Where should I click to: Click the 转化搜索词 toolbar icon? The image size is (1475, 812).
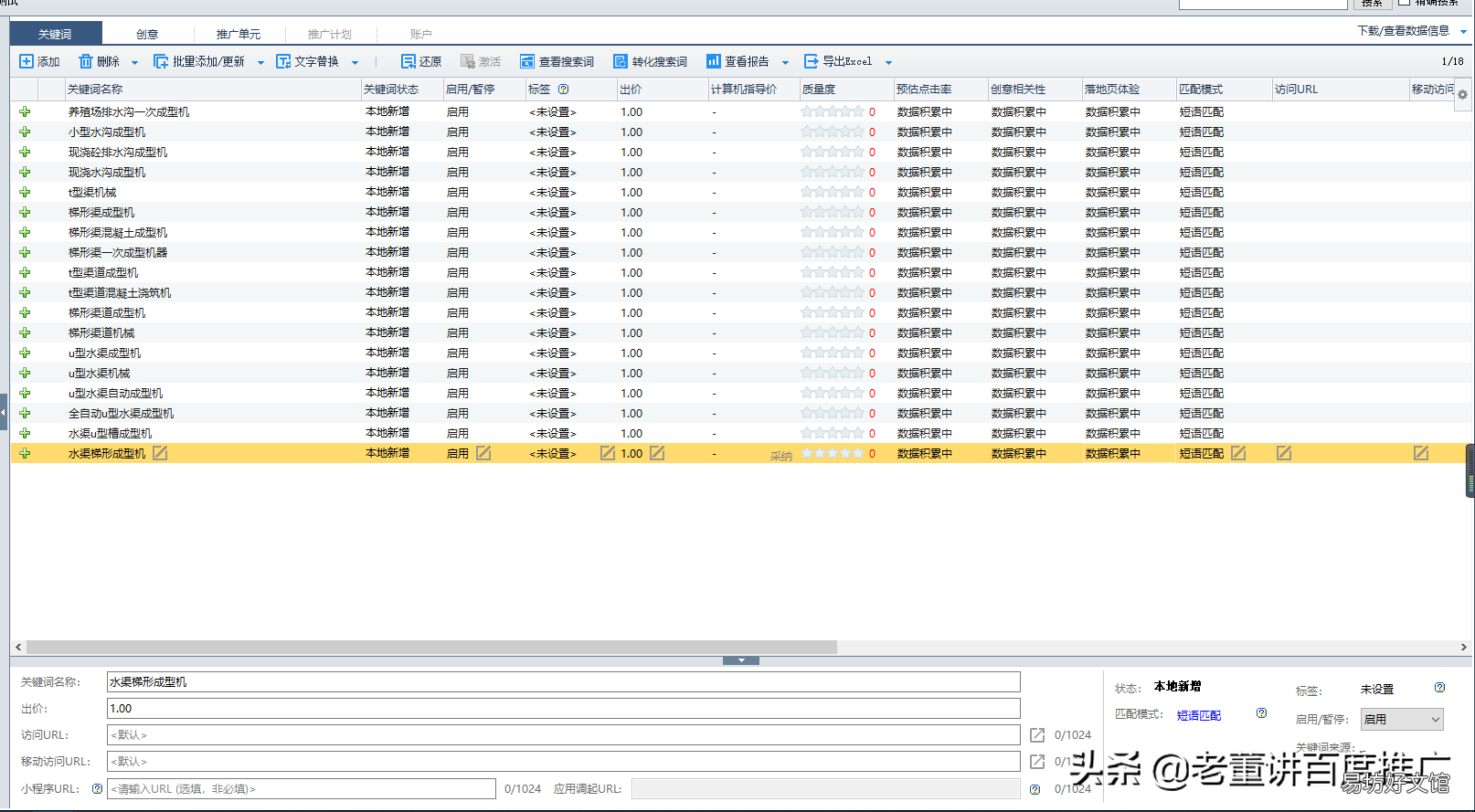click(621, 61)
